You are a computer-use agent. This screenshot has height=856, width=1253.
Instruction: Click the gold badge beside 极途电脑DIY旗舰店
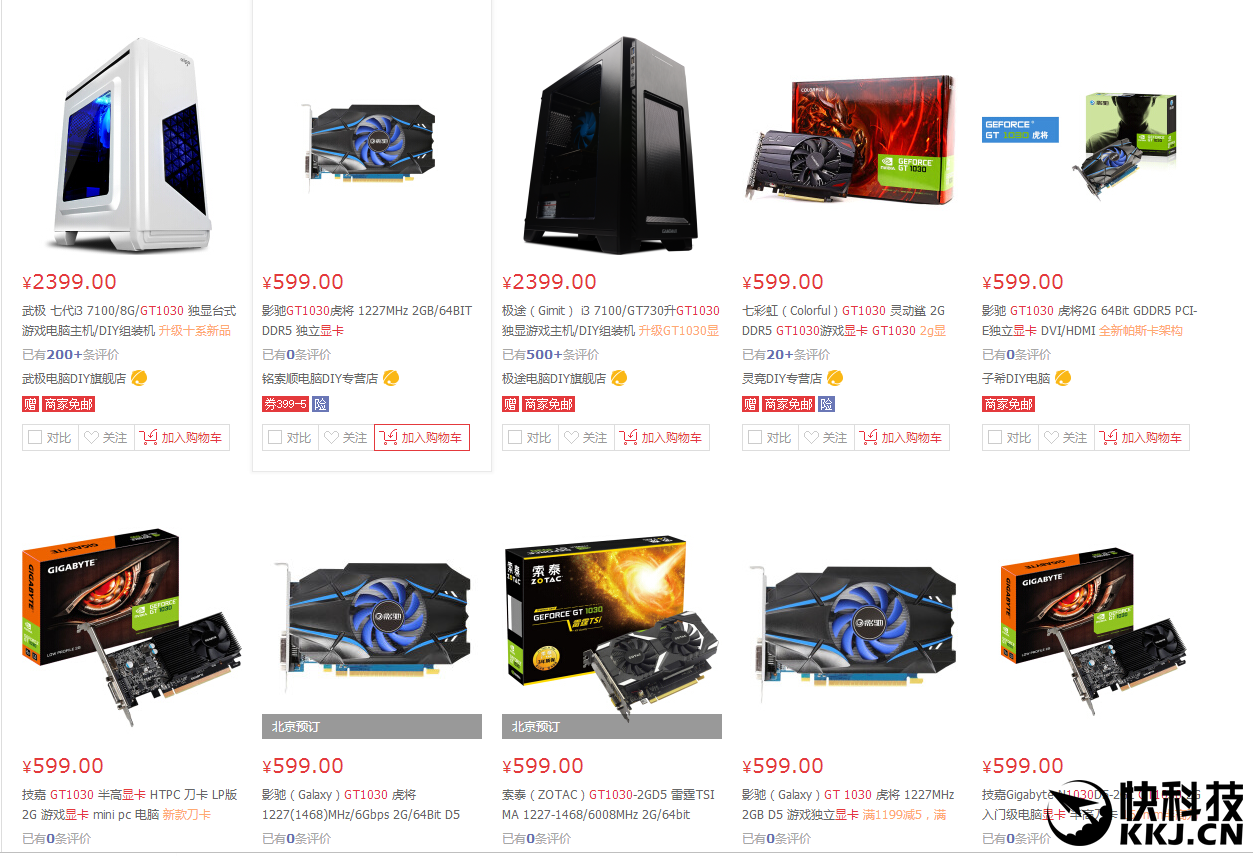(620, 378)
